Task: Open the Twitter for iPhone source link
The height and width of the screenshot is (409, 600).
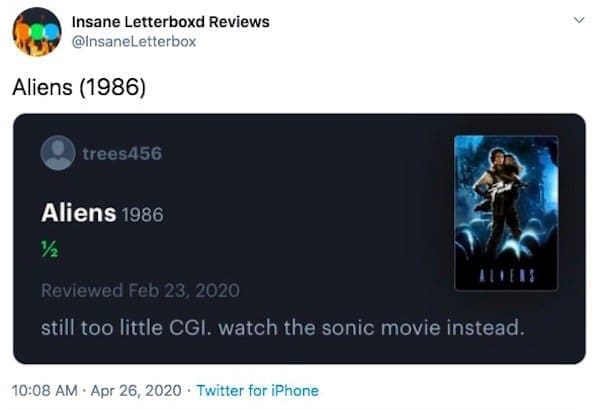Action: point(257,390)
